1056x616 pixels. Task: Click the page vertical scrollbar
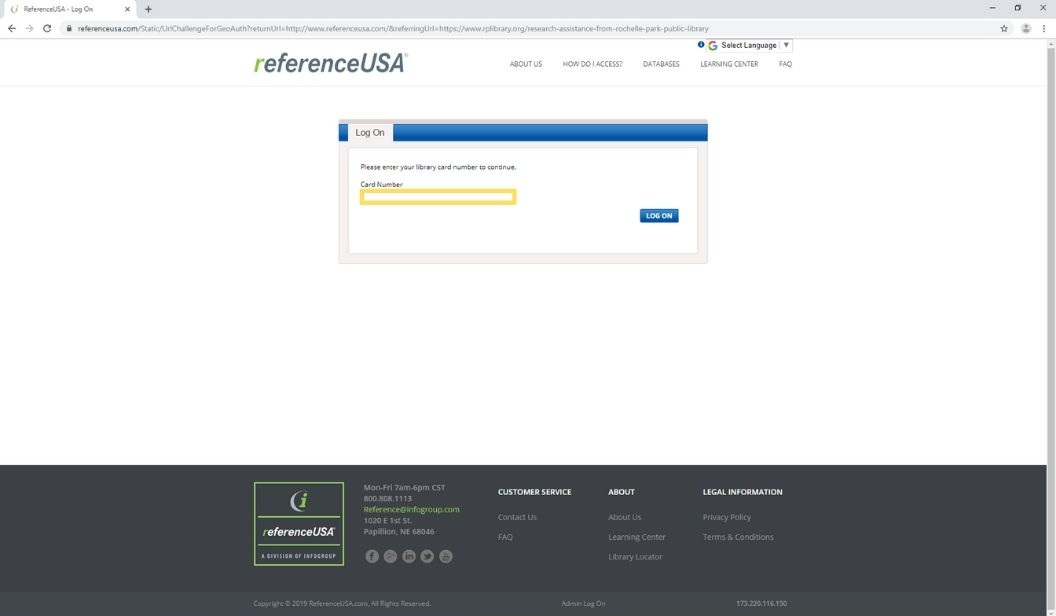(1051, 327)
